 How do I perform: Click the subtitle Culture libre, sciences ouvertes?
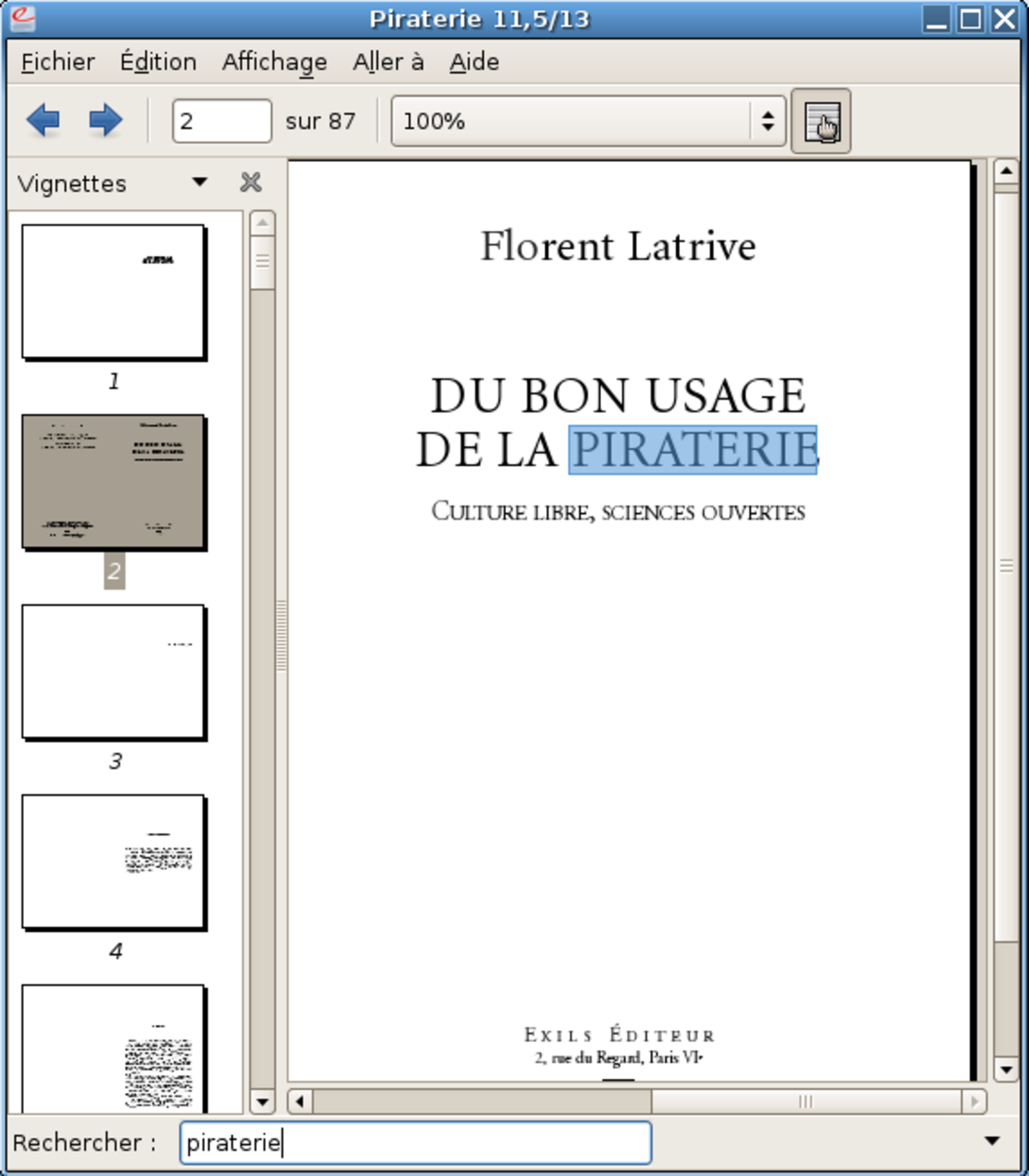point(618,511)
